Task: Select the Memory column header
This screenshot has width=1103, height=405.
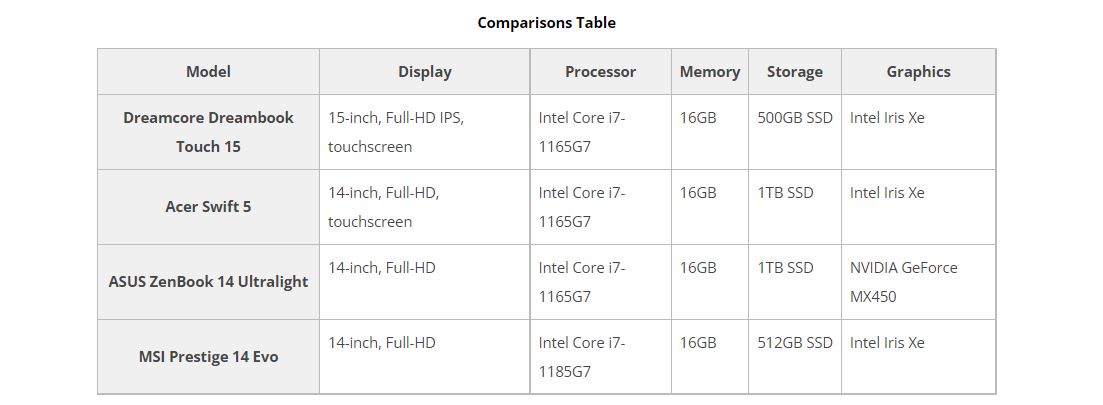Action: 709,71
